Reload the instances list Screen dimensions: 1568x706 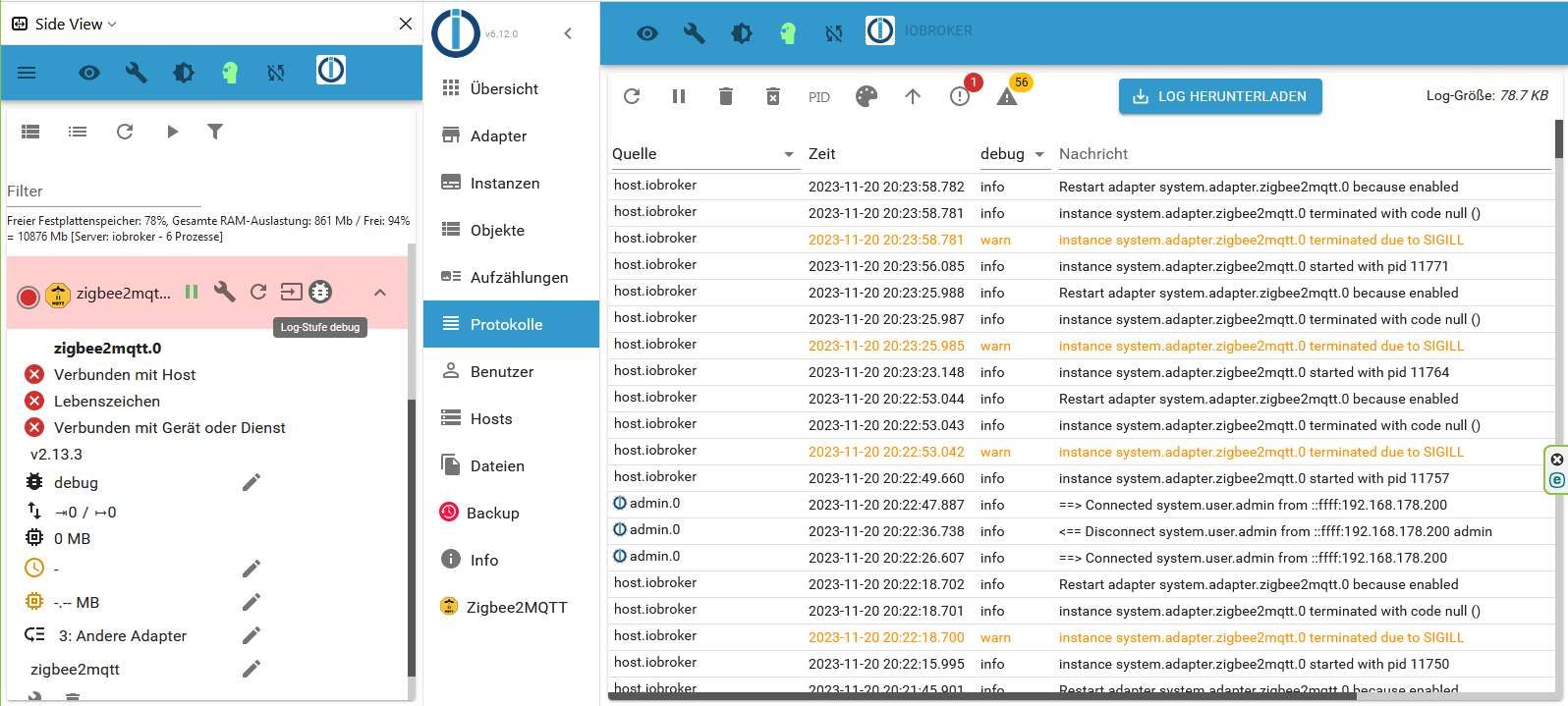[125, 132]
